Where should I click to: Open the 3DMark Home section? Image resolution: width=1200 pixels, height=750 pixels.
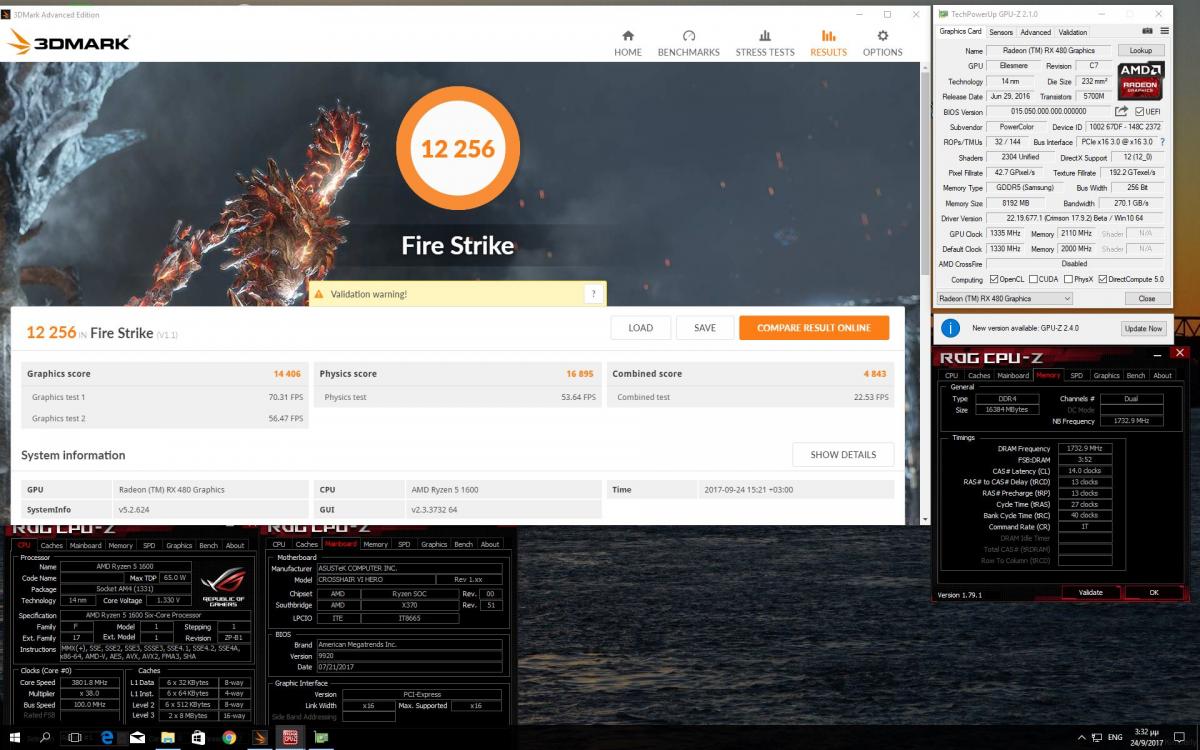coord(628,43)
